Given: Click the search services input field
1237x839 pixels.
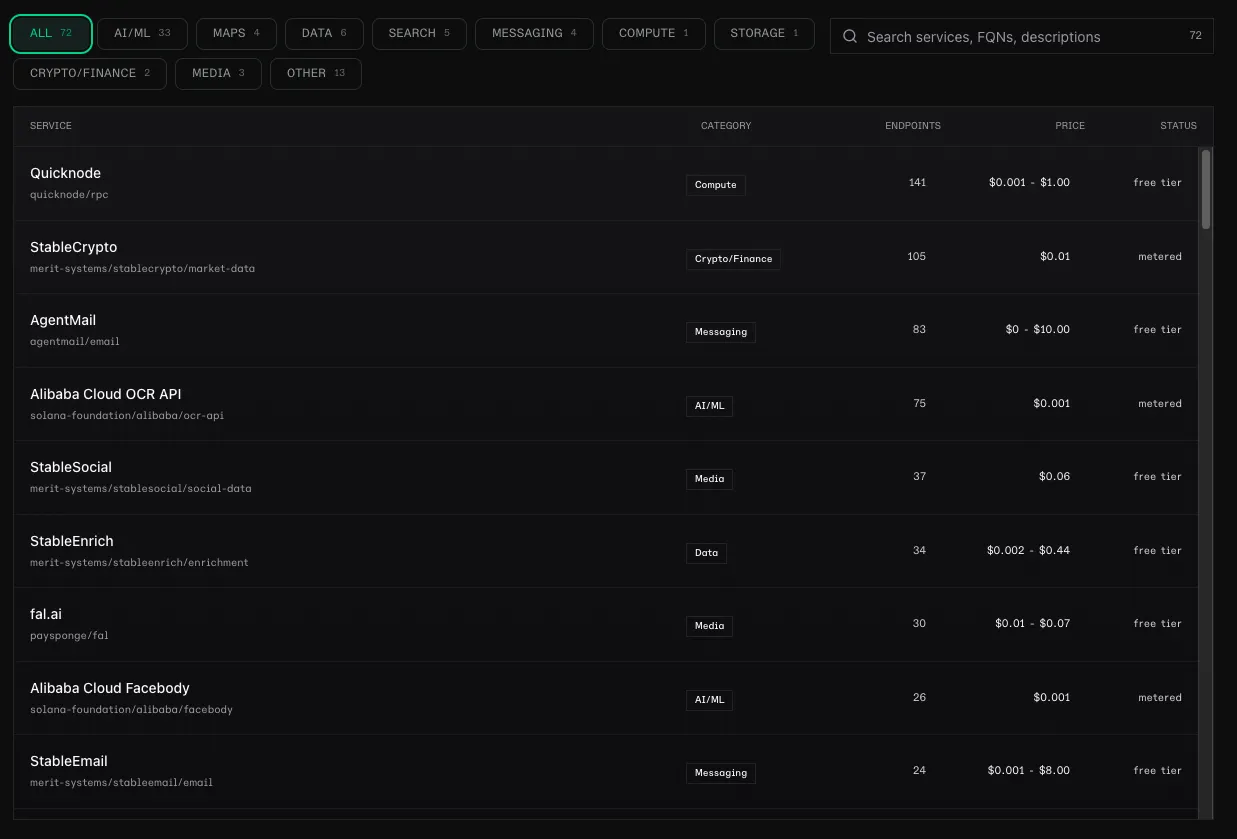Looking at the screenshot, I should (x=1021, y=36).
